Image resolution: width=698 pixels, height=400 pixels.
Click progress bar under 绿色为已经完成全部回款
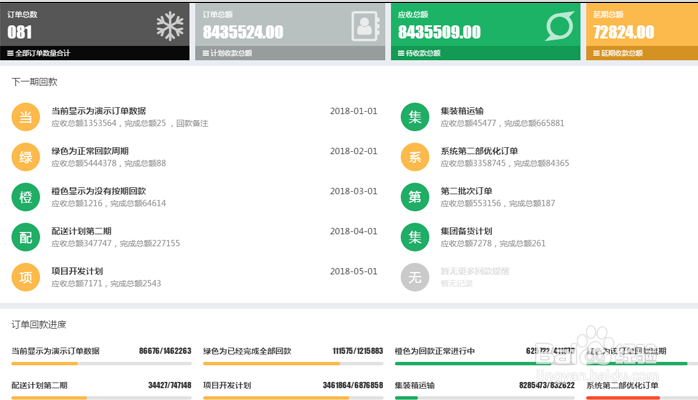click(293, 364)
